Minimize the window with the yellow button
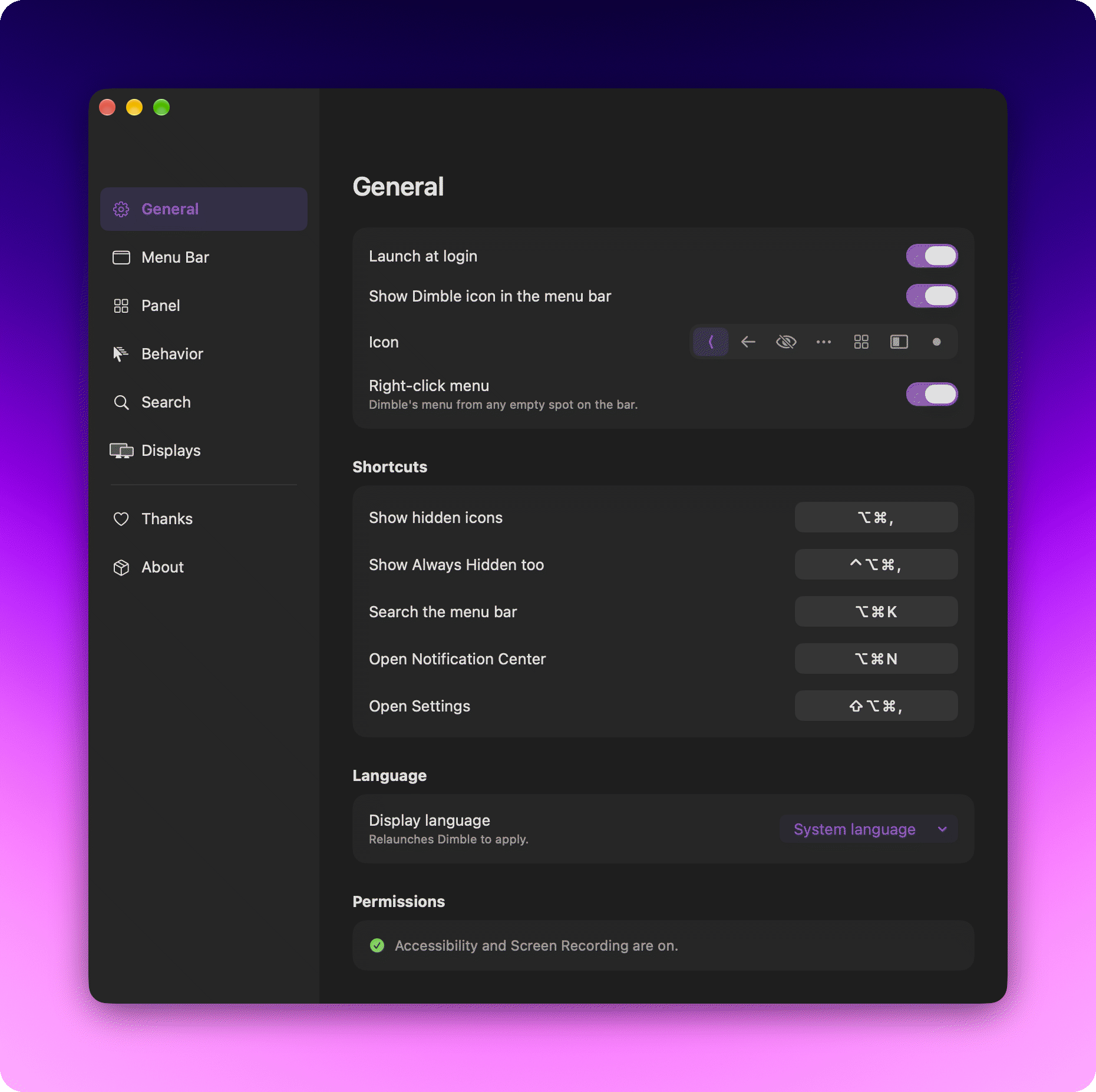This screenshot has width=1096, height=1092. 134,107
